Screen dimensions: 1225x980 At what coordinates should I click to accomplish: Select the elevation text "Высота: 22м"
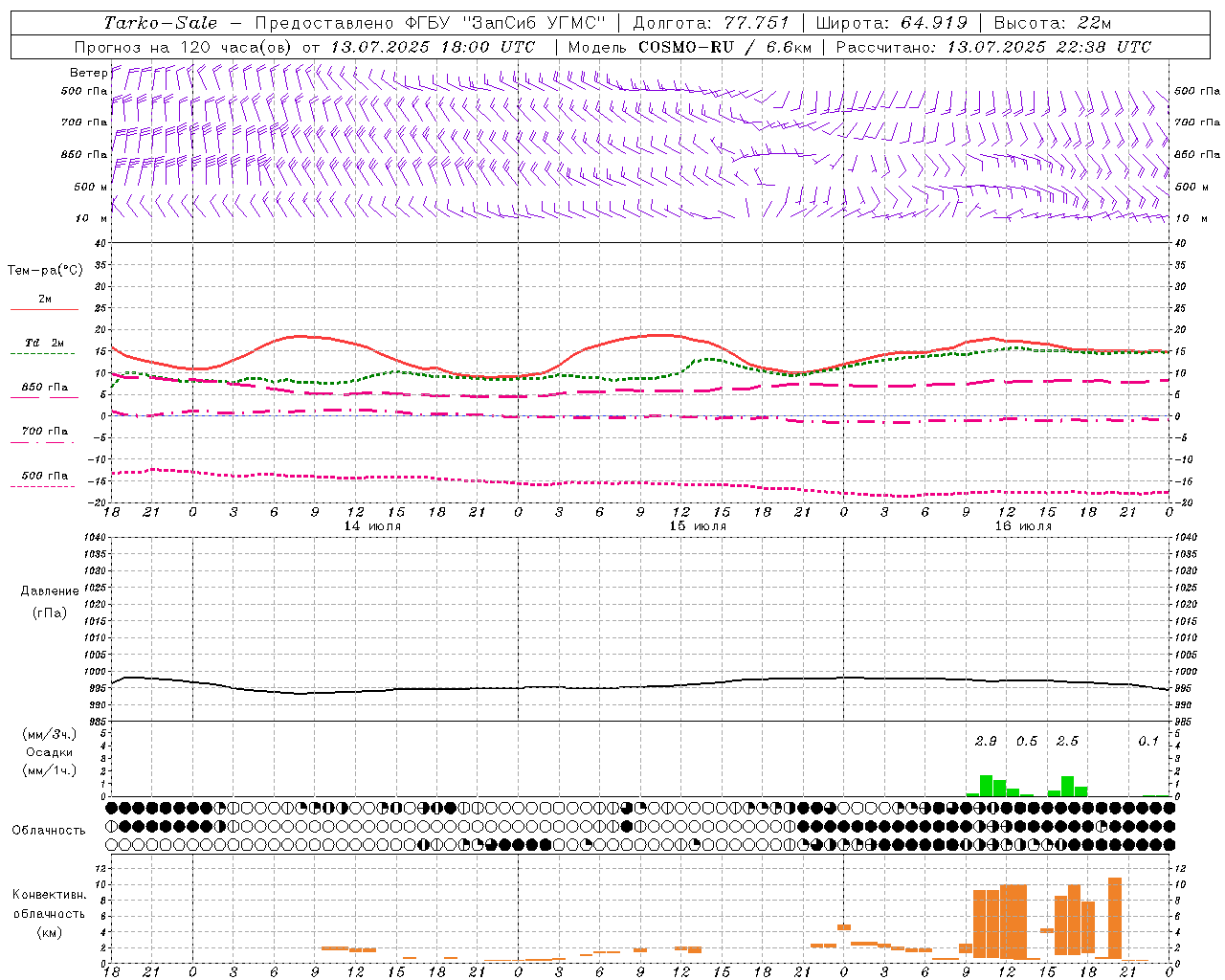coord(1053,23)
